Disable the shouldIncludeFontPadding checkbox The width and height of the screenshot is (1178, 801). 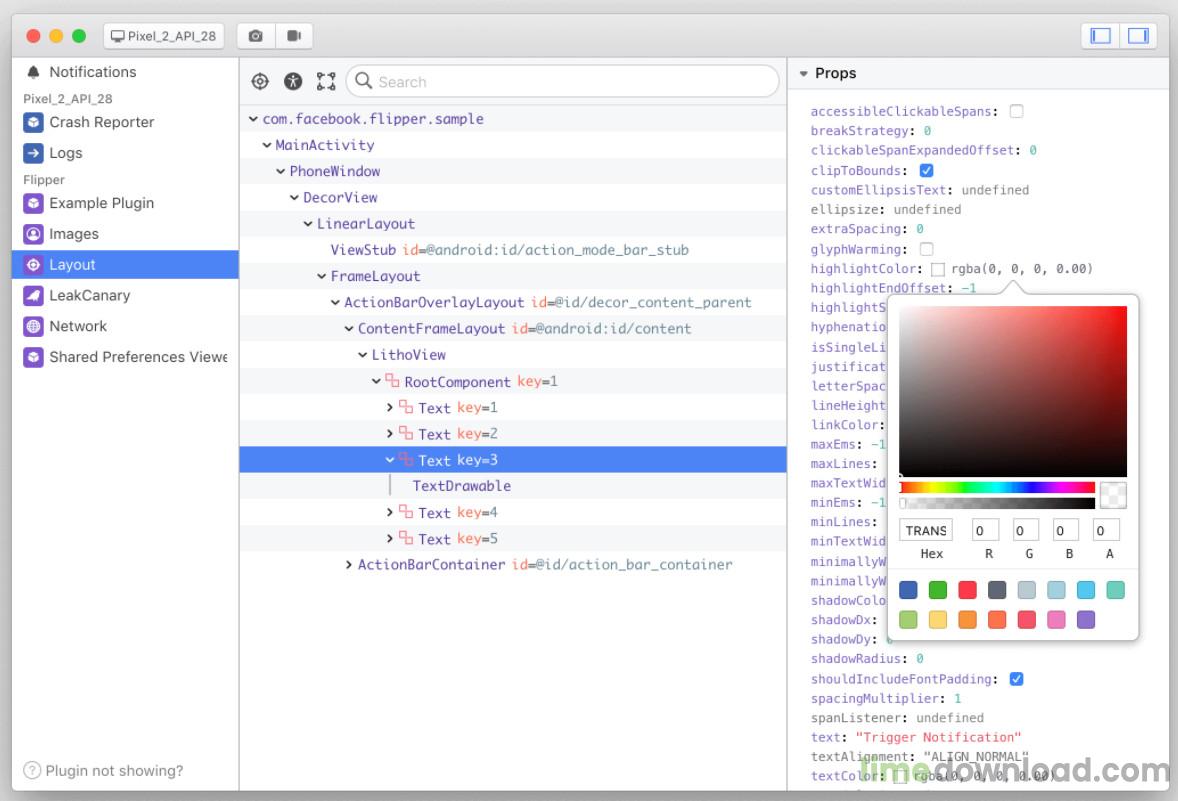pyautogui.click(x=1016, y=679)
